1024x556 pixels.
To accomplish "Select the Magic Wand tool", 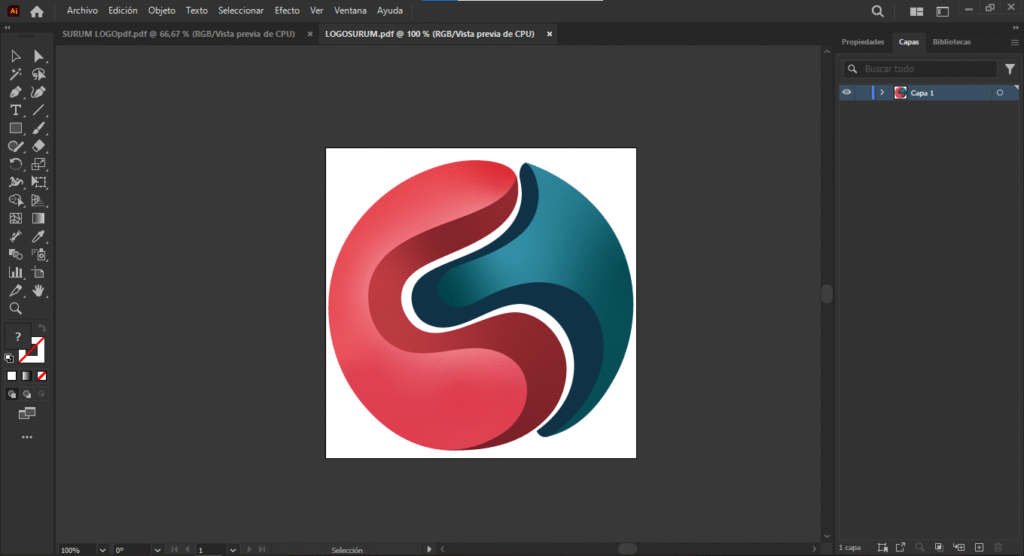I will pos(16,74).
